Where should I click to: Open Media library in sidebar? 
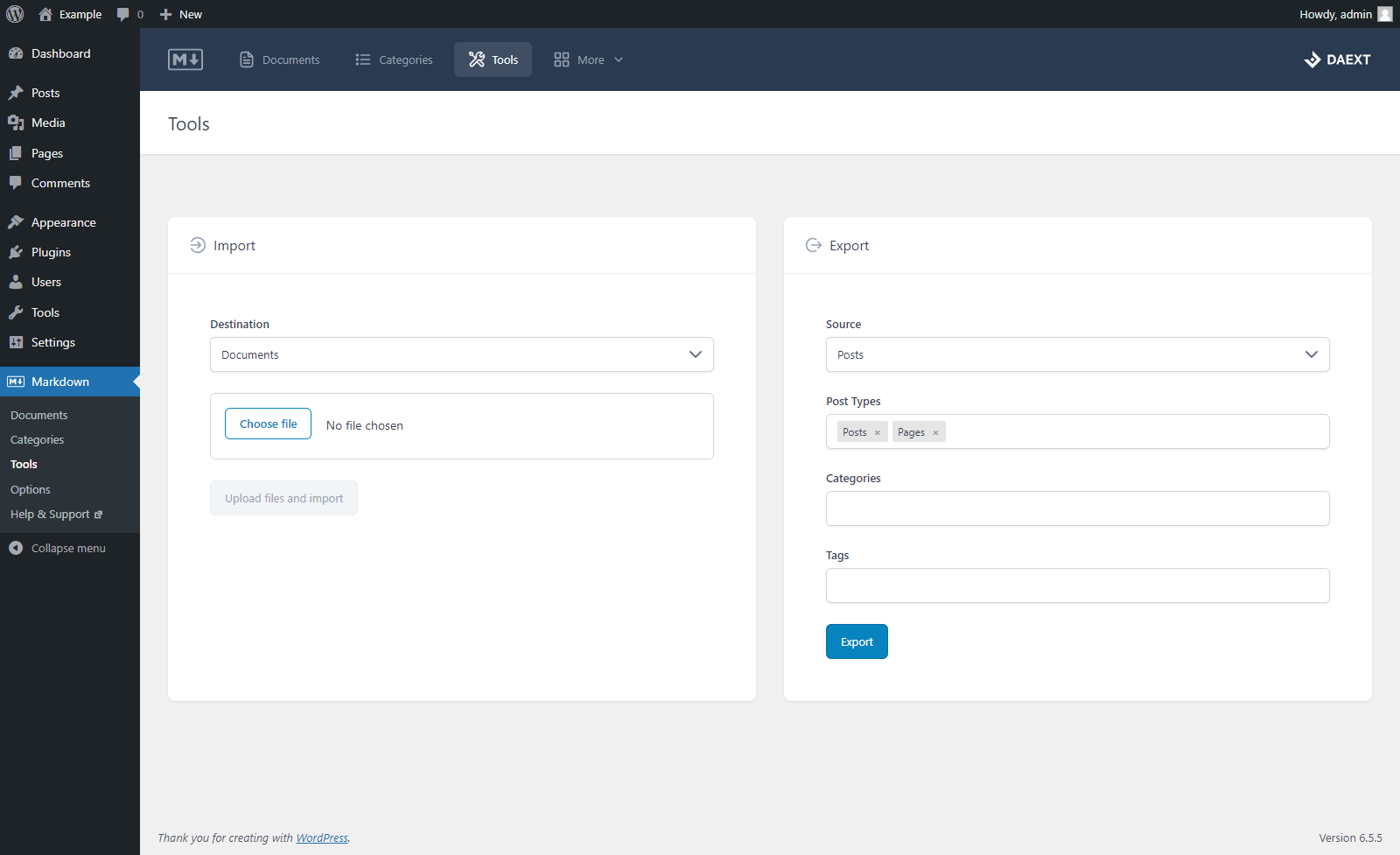70,123
